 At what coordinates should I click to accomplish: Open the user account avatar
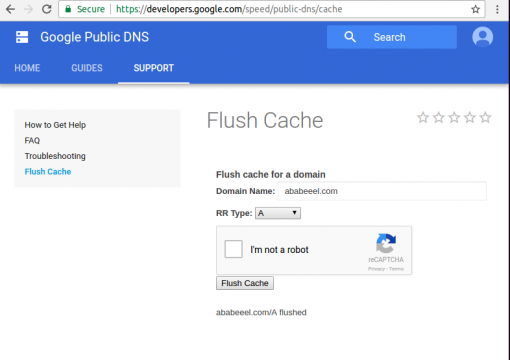click(482, 37)
